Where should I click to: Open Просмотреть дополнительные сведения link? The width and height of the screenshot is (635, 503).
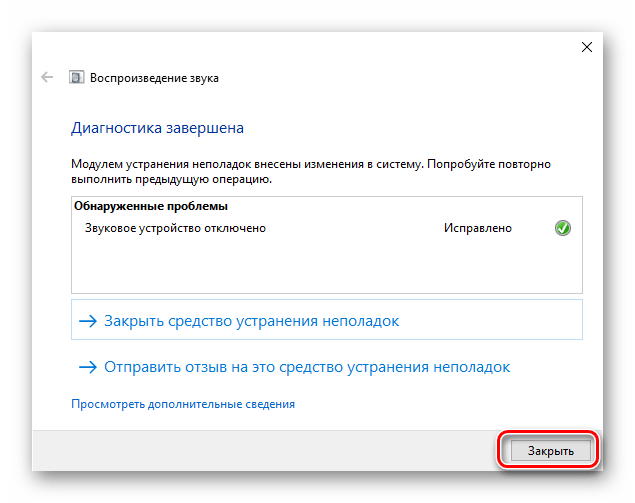click(183, 404)
